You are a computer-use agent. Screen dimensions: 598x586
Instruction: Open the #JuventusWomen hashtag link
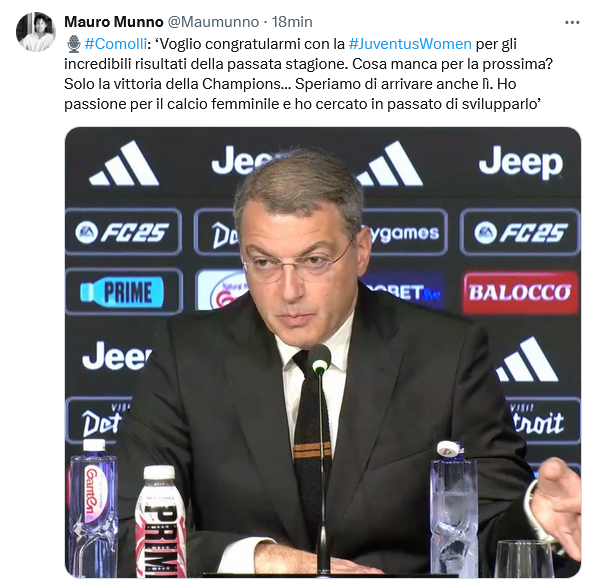click(410, 44)
